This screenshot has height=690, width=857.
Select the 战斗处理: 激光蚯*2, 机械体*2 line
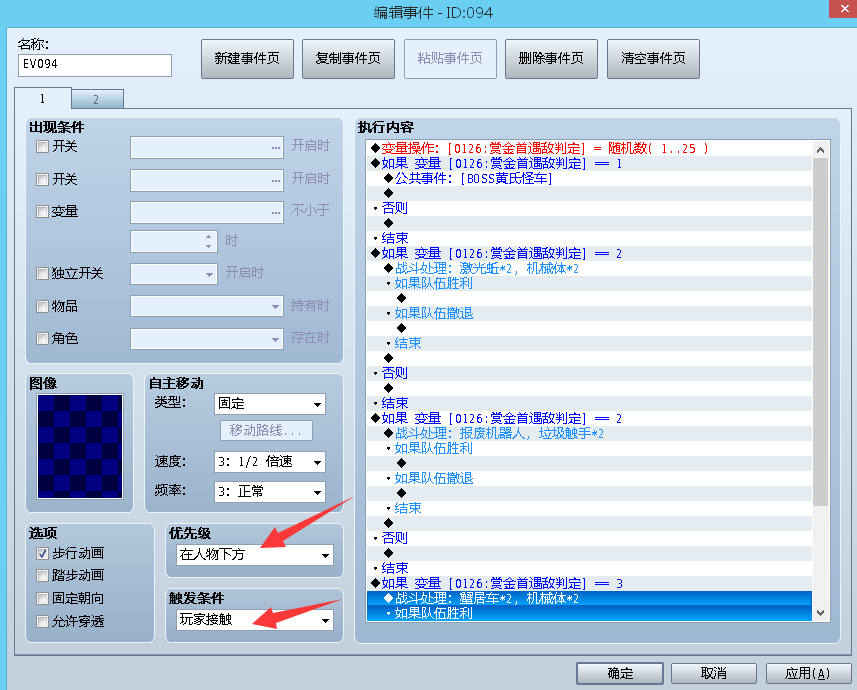coord(589,268)
